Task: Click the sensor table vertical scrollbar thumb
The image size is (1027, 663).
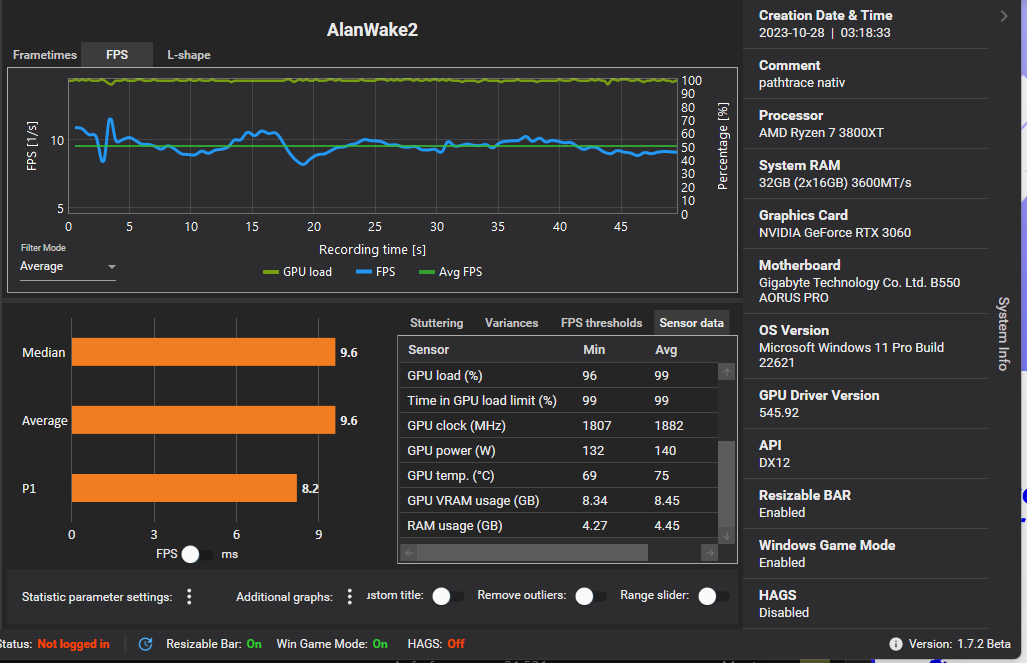Action: (x=726, y=484)
